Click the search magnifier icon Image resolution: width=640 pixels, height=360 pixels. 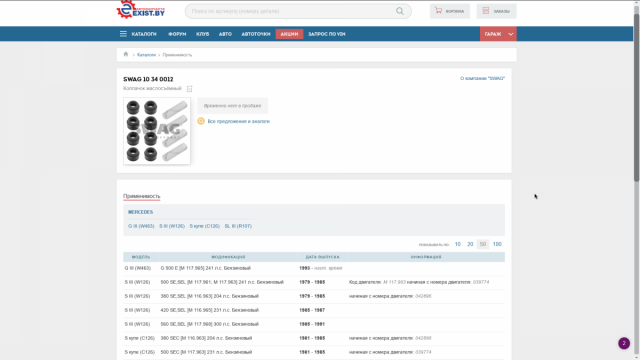(x=400, y=11)
